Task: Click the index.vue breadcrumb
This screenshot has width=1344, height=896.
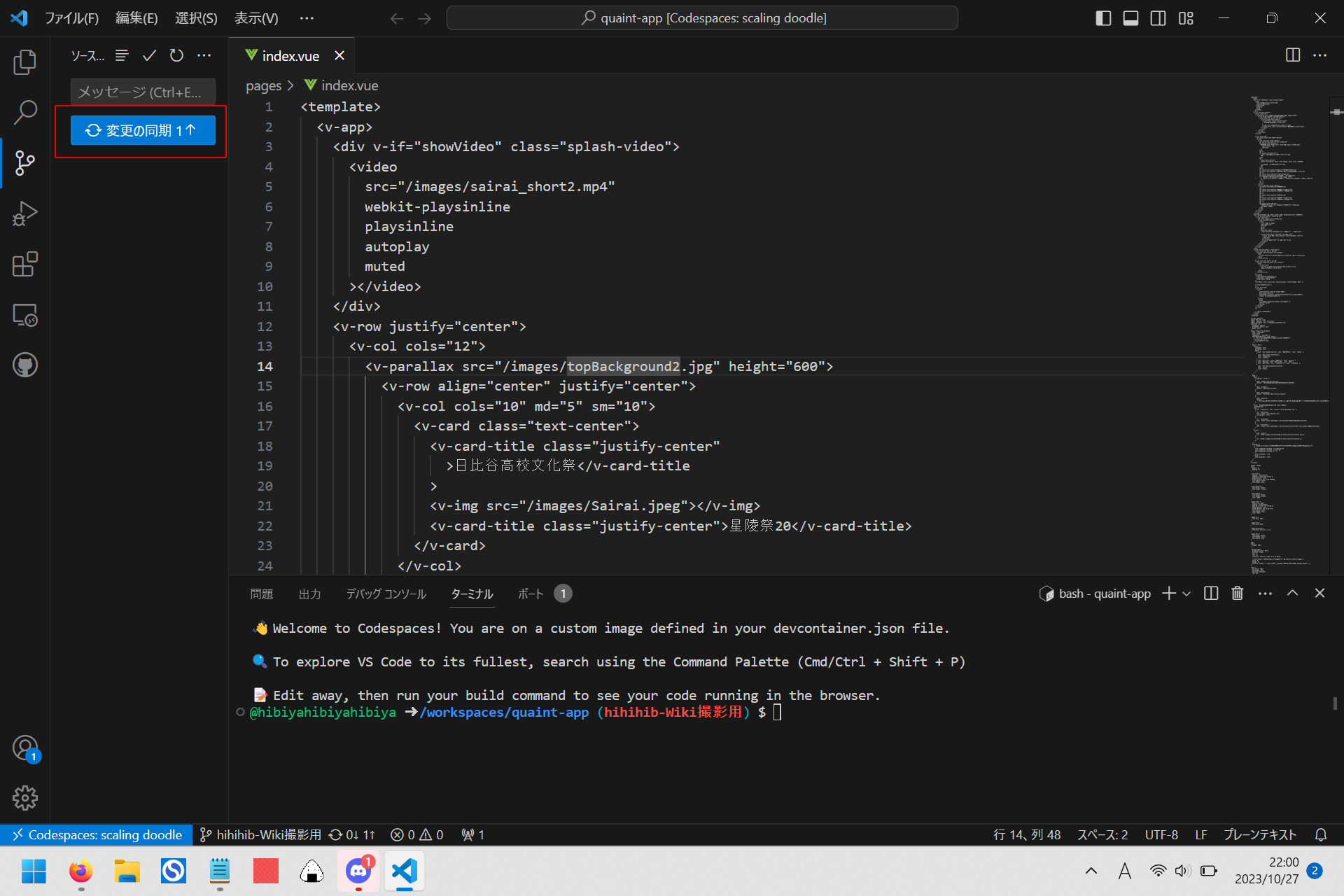Action: click(x=342, y=85)
